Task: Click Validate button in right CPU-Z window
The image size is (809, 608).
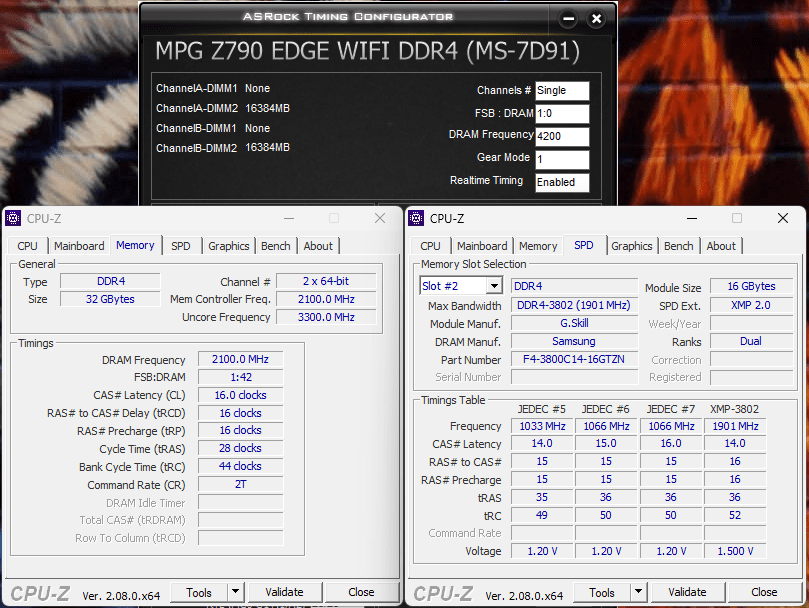Action: click(687, 592)
